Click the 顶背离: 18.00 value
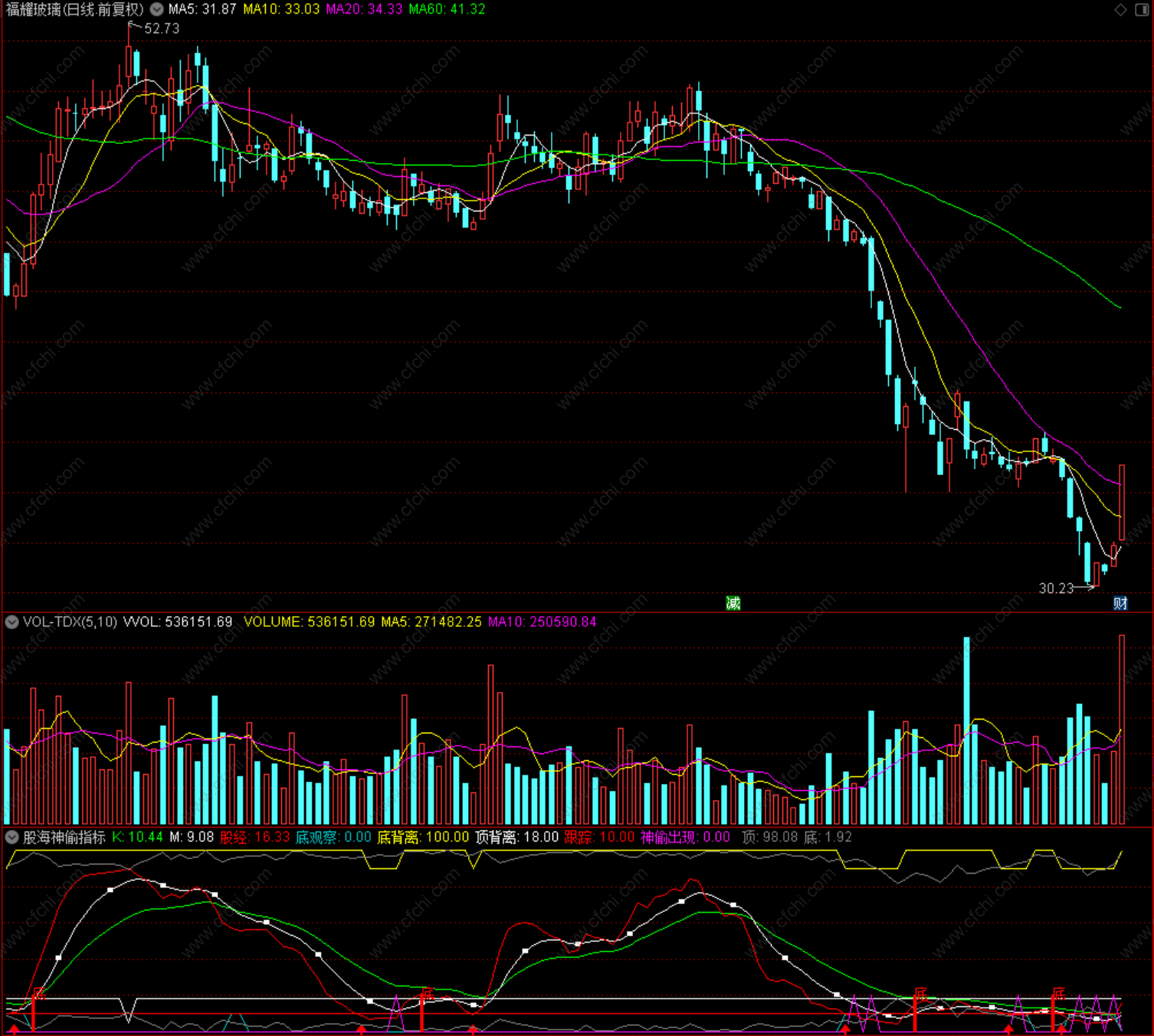The height and width of the screenshot is (1036, 1154). tap(517, 838)
